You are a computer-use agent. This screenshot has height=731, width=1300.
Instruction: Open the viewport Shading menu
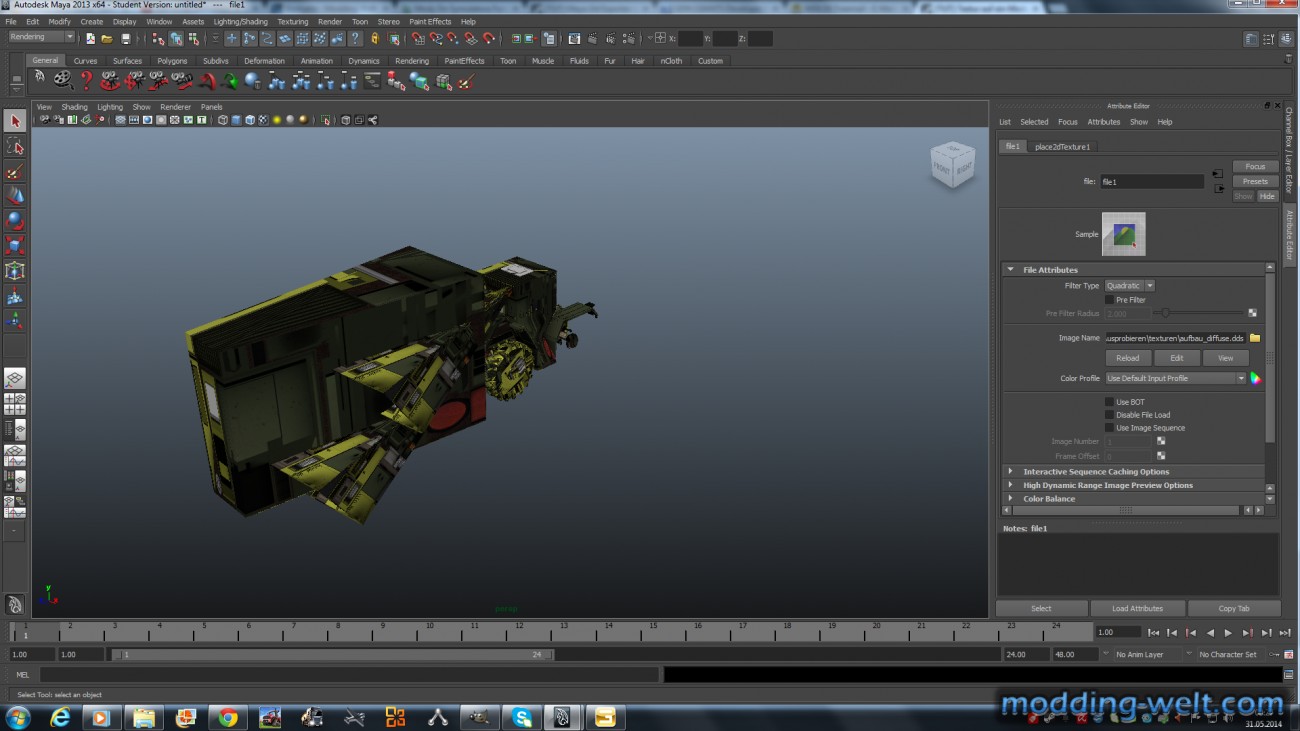tap(75, 107)
